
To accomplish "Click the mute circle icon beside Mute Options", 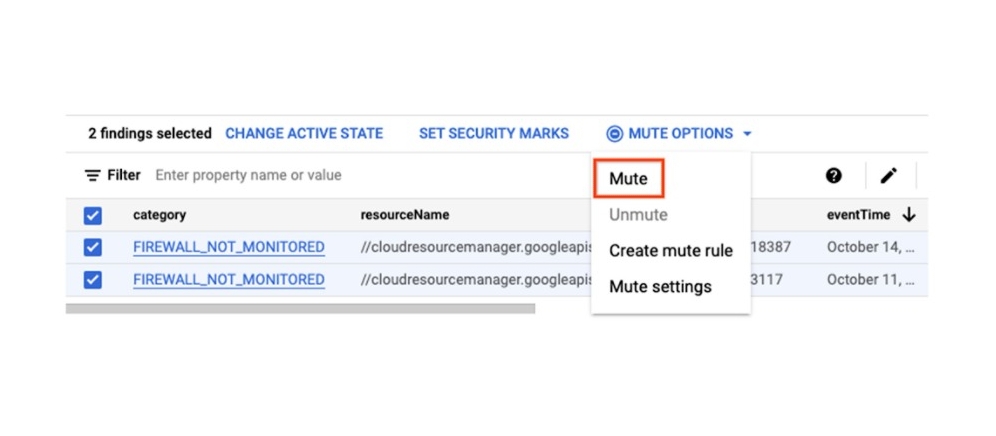I will pos(614,134).
